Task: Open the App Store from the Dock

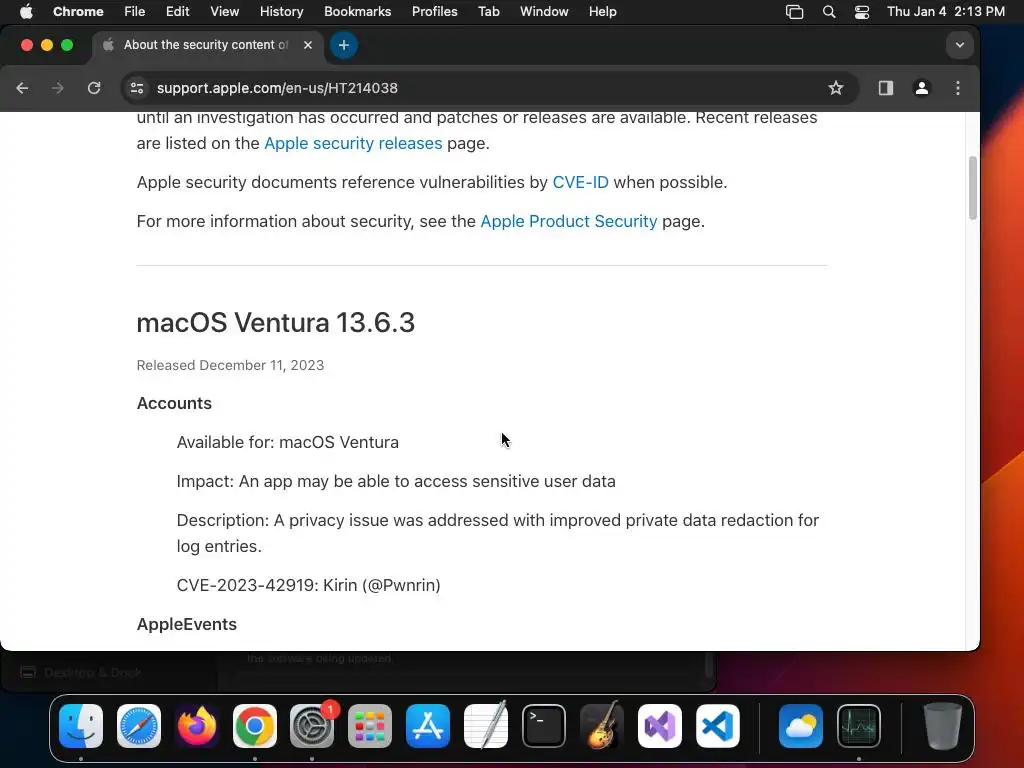Action: (x=428, y=726)
